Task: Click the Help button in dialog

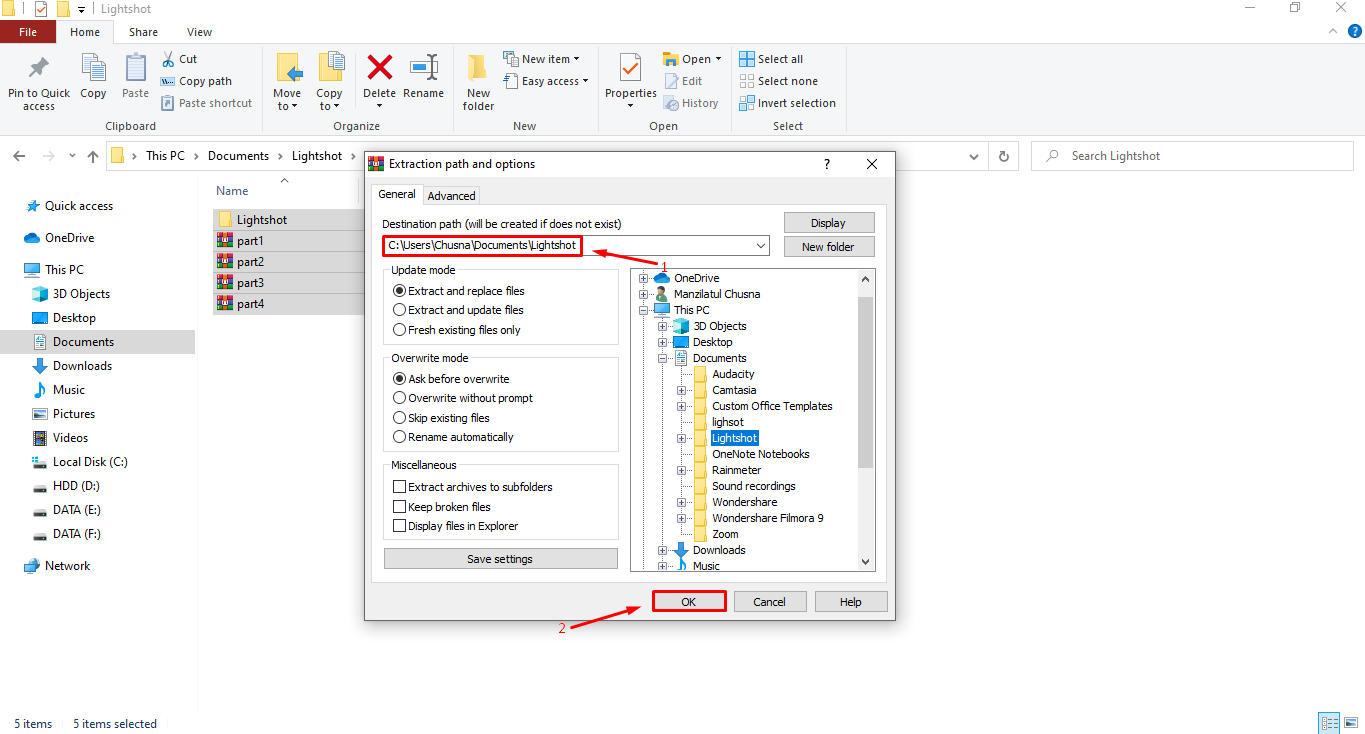Action: [x=851, y=602]
